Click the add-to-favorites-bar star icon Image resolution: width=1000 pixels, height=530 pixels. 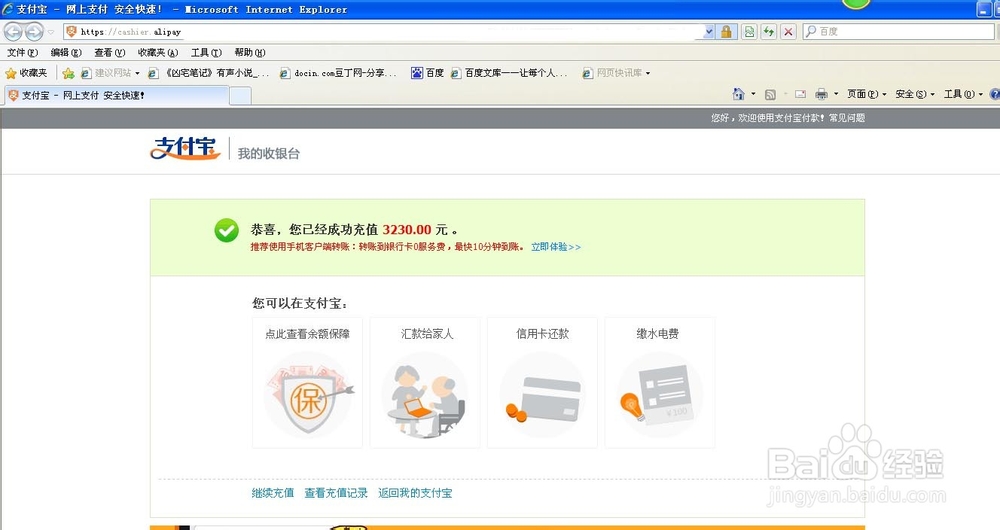(x=68, y=73)
